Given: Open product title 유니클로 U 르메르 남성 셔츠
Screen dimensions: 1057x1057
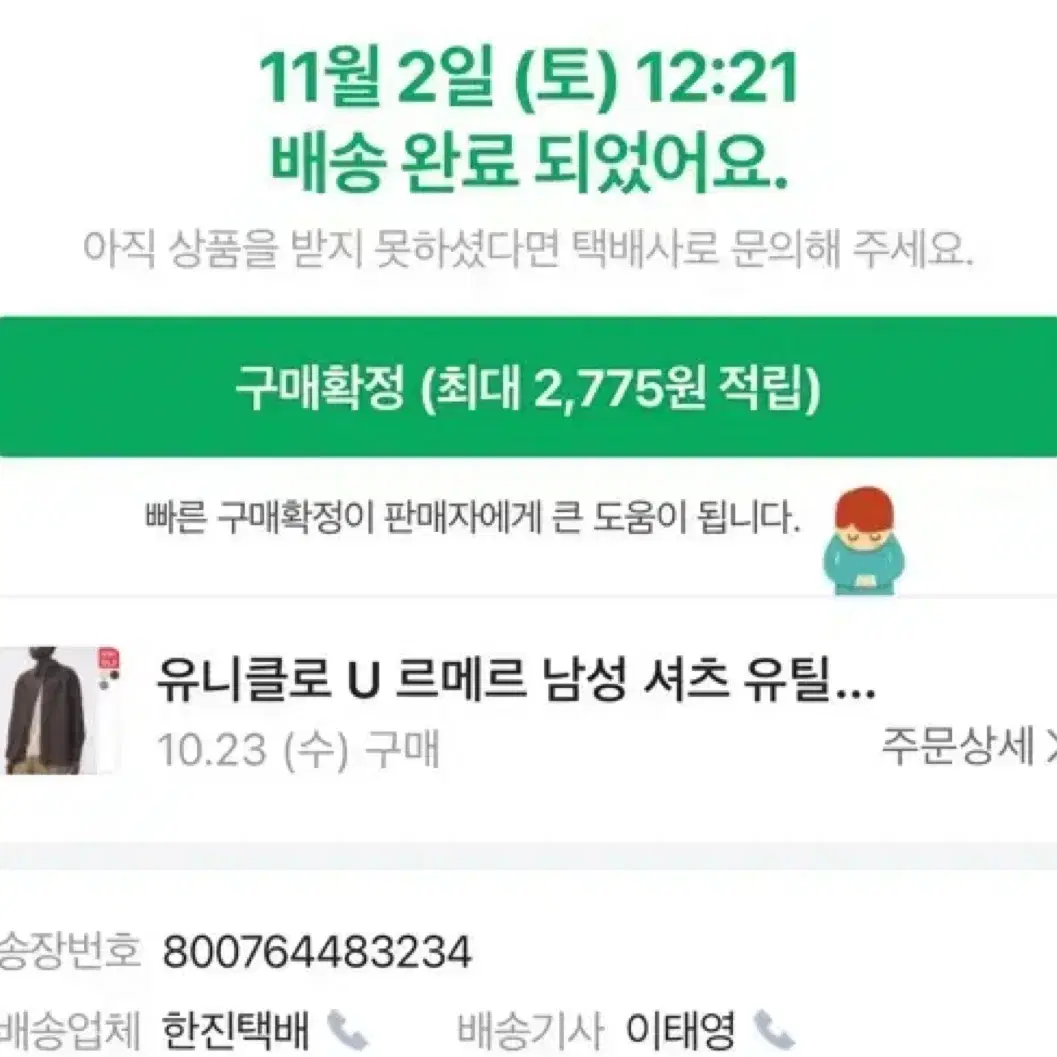Looking at the screenshot, I should pos(516,679).
